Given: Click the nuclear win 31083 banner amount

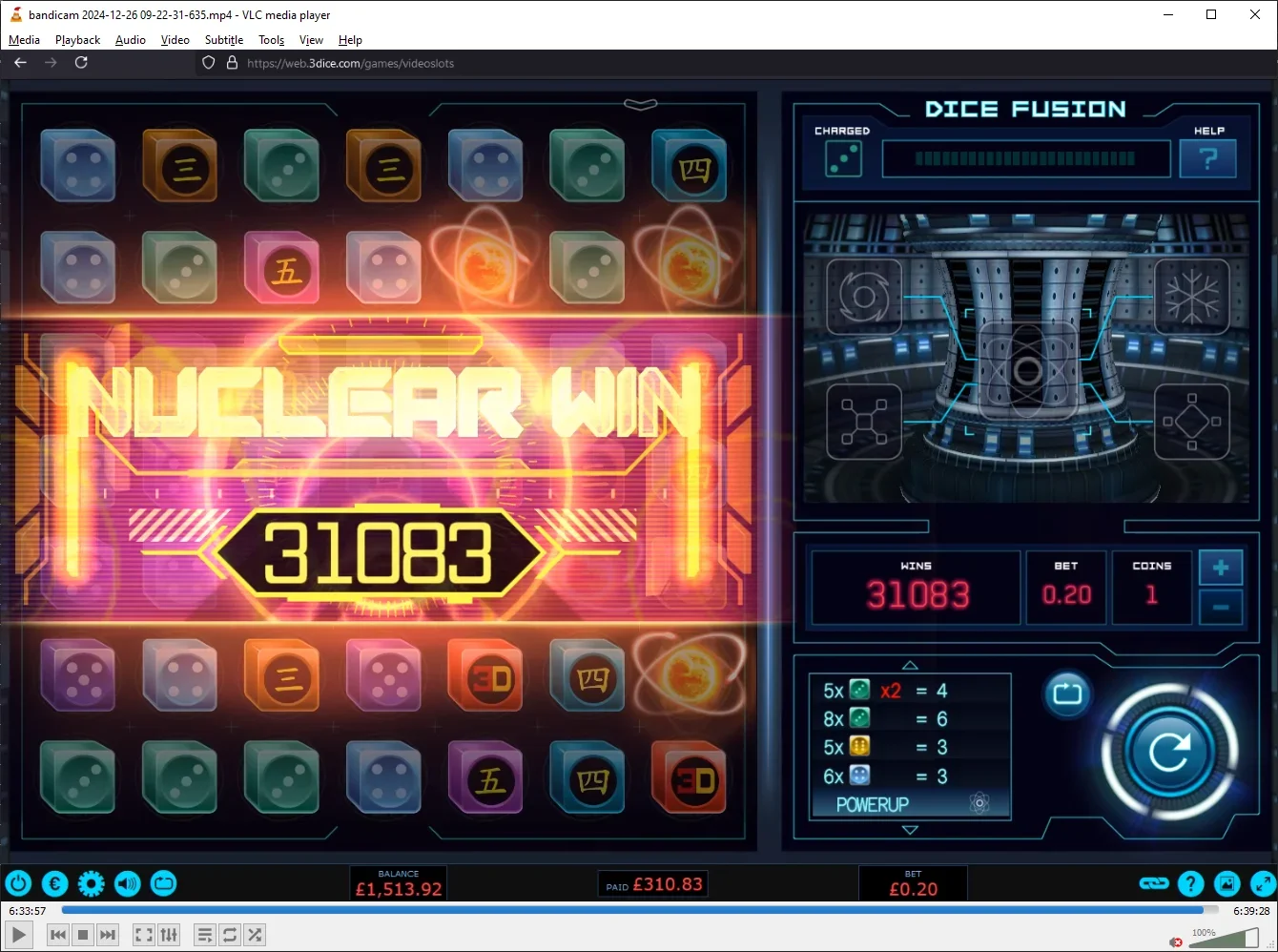Looking at the screenshot, I should pyautogui.click(x=379, y=553).
